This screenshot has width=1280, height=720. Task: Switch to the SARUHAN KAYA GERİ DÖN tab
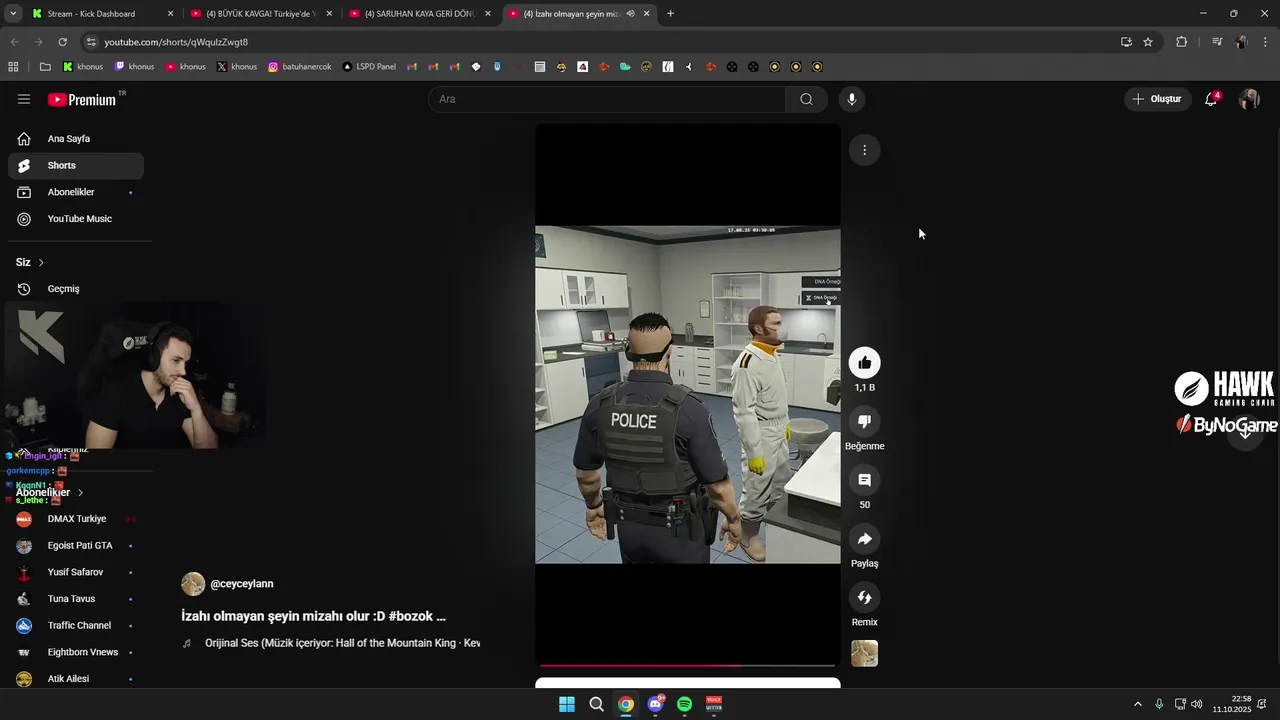coord(420,14)
